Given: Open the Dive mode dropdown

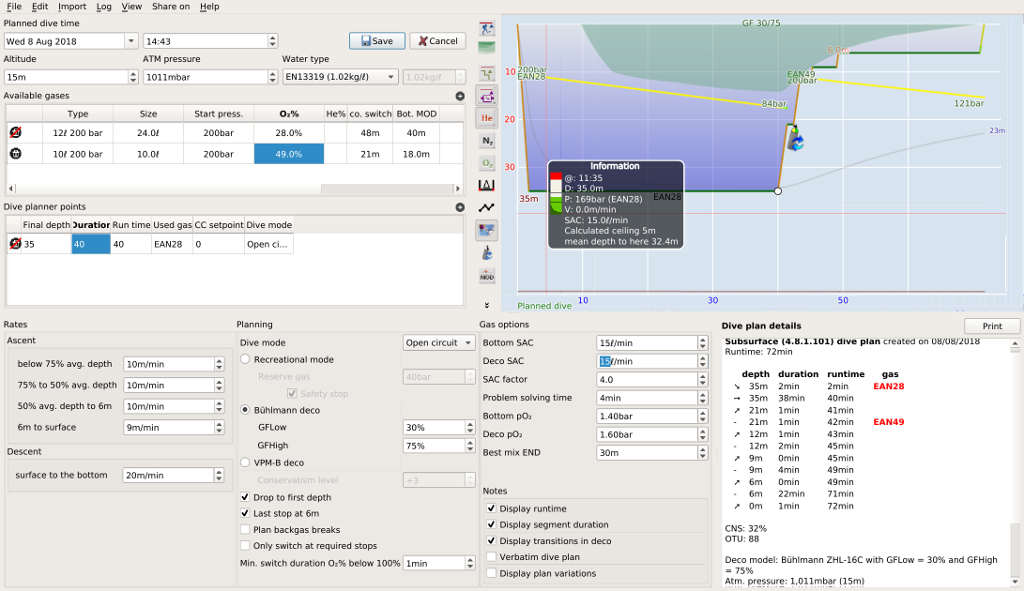Looking at the screenshot, I should [x=437, y=342].
